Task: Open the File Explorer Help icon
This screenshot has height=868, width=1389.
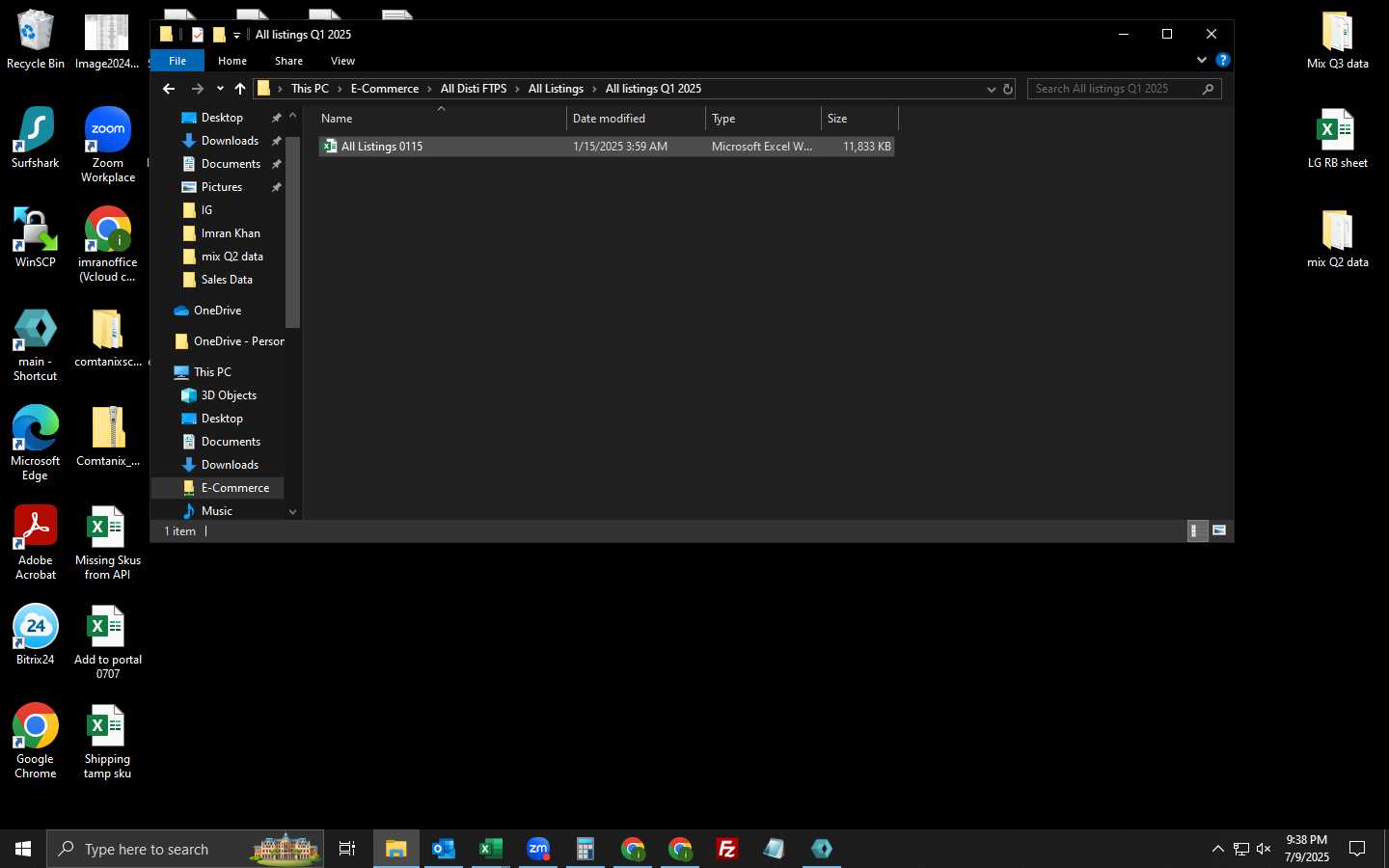Action: [1223, 60]
